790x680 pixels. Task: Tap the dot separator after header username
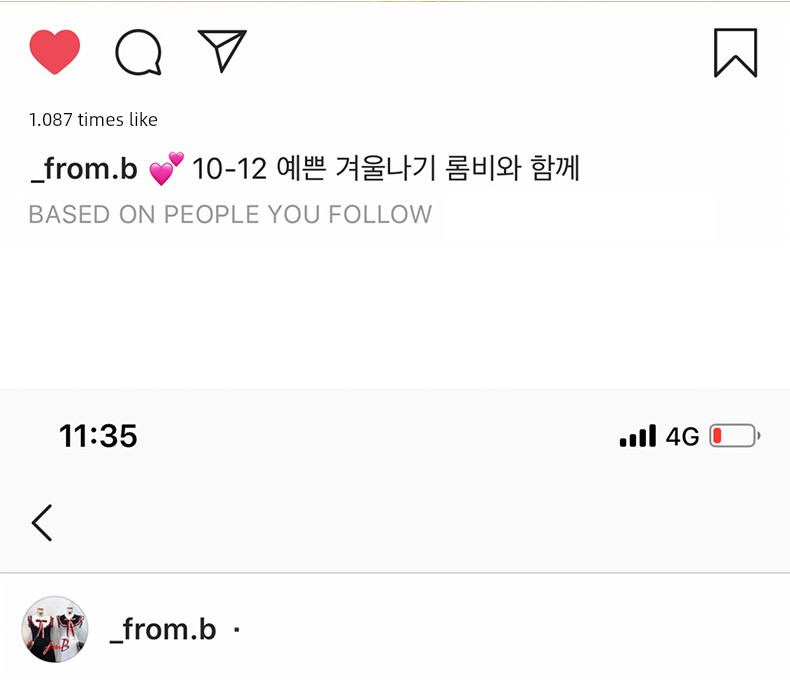[236, 630]
